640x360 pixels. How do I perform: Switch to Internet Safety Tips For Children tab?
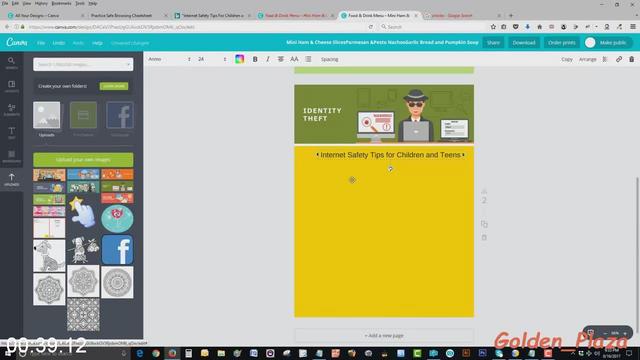[x=212, y=16]
